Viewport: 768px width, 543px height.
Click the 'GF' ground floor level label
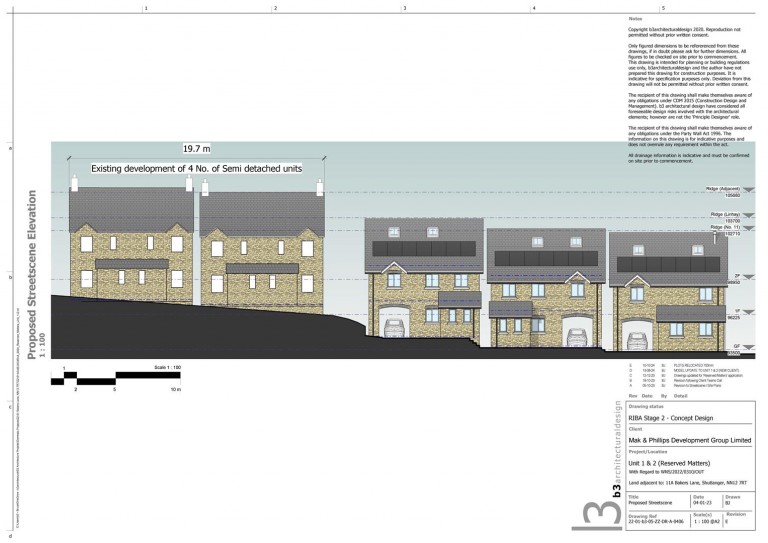(x=736, y=346)
